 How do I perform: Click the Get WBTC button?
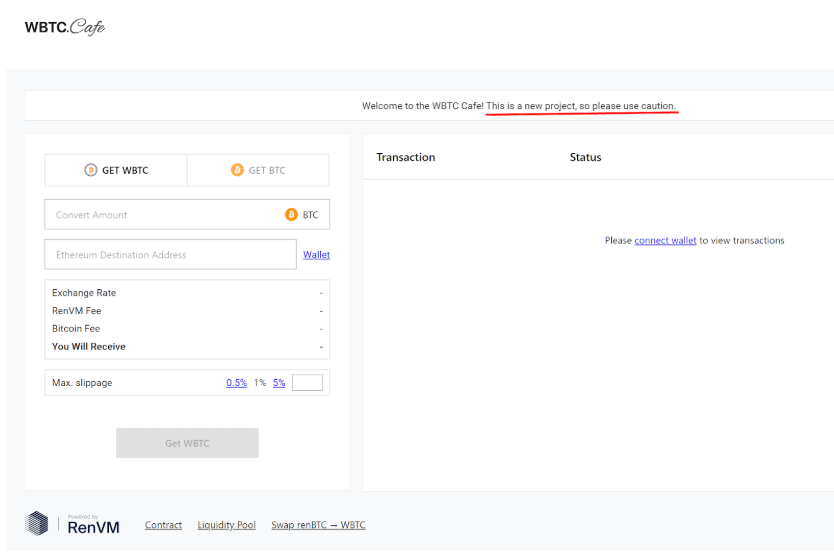pos(187,443)
